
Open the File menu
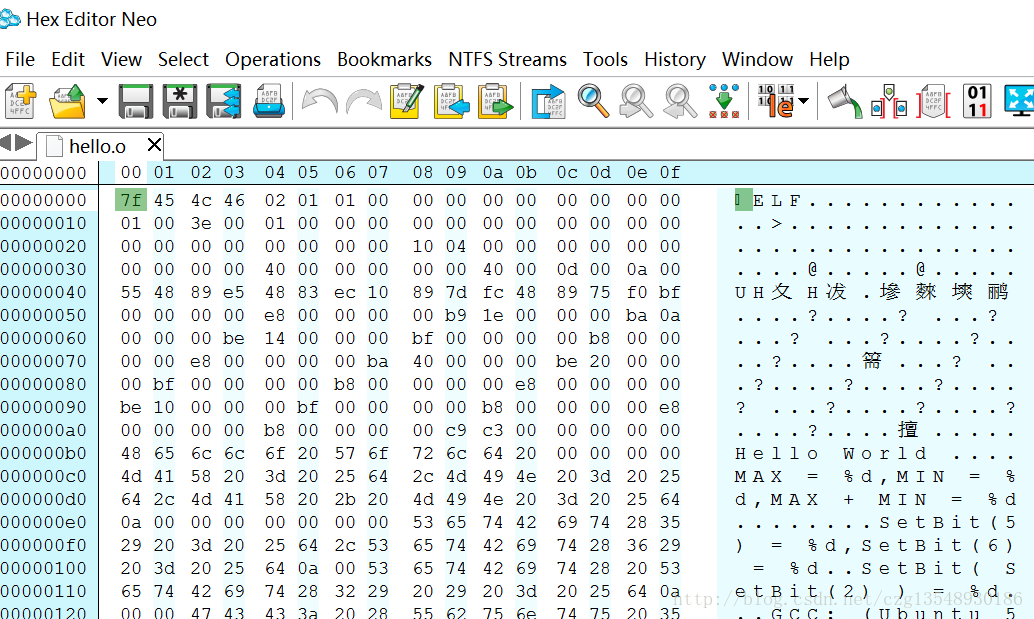pyautogui.click(x=20, y=59)
